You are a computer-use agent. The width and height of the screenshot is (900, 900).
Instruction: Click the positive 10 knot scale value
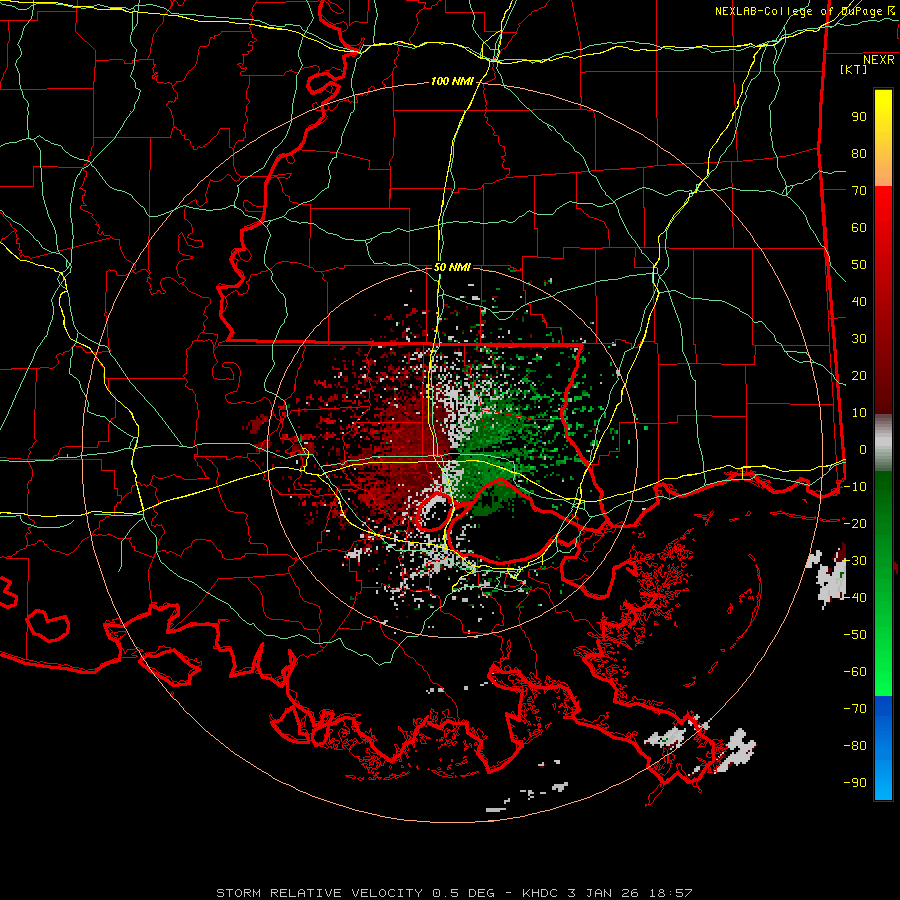click(x=859, y=413)
